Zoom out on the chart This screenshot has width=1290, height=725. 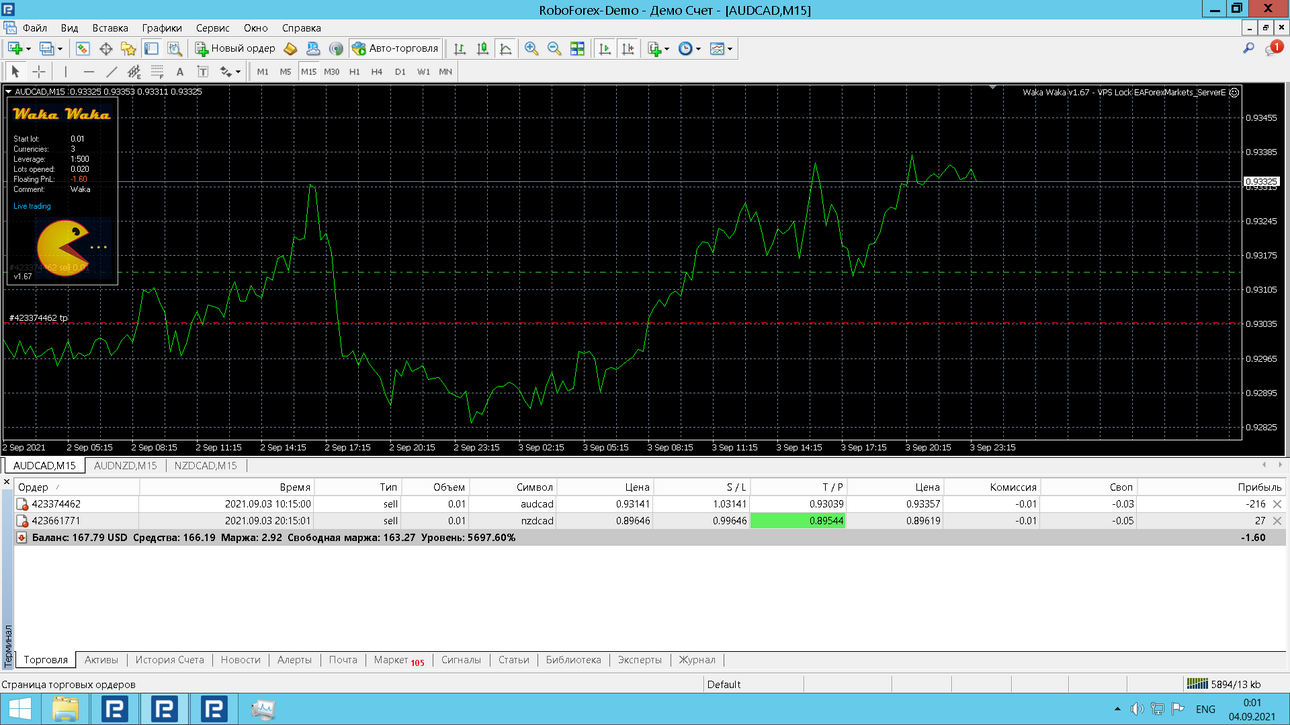[554, 48]
